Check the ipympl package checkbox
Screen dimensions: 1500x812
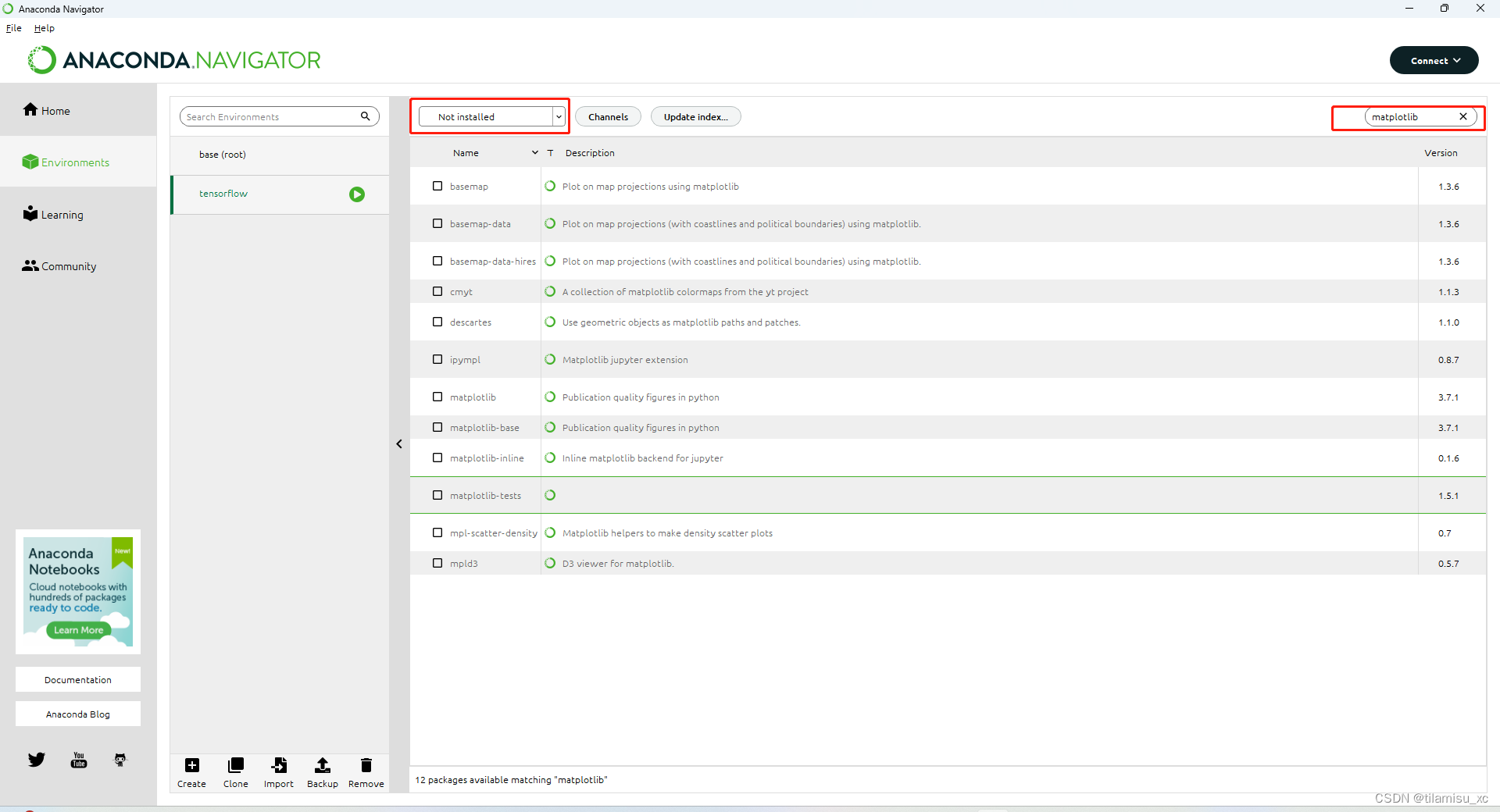tap(437, 359)
